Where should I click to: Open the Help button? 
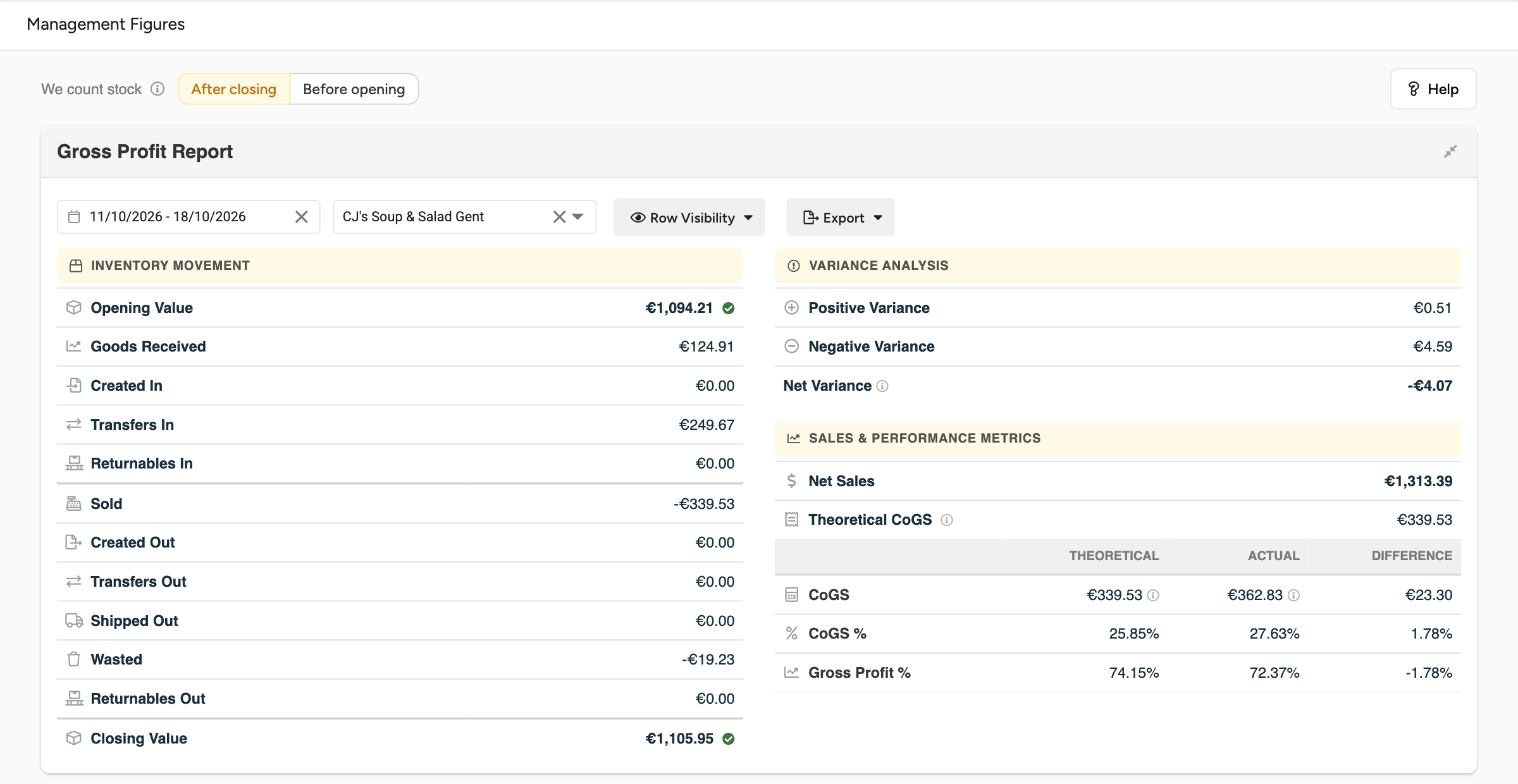click(x=1433, y=89)
